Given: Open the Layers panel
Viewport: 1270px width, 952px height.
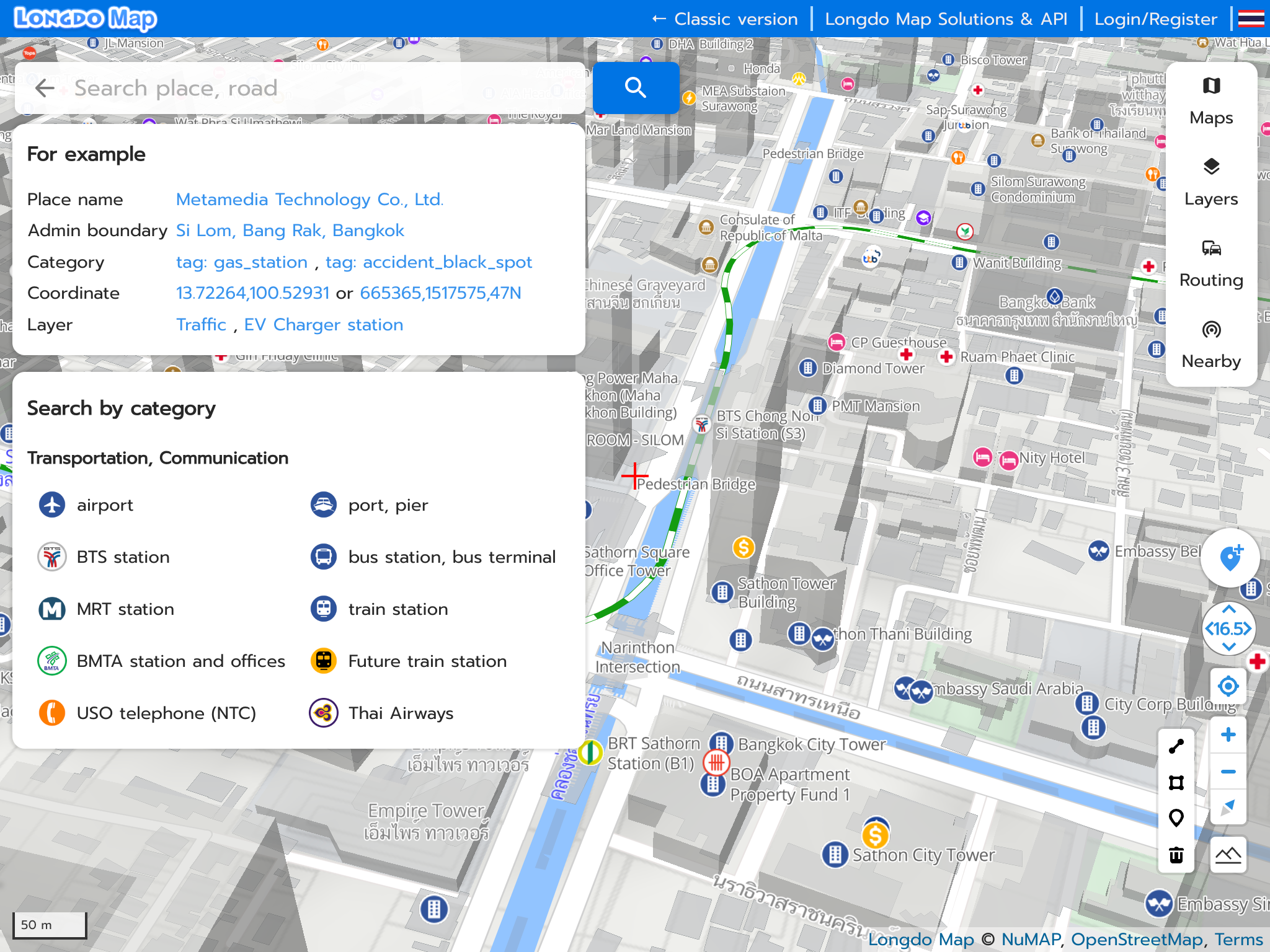Looking at the screenshot, I should (x=1211, y=183).
